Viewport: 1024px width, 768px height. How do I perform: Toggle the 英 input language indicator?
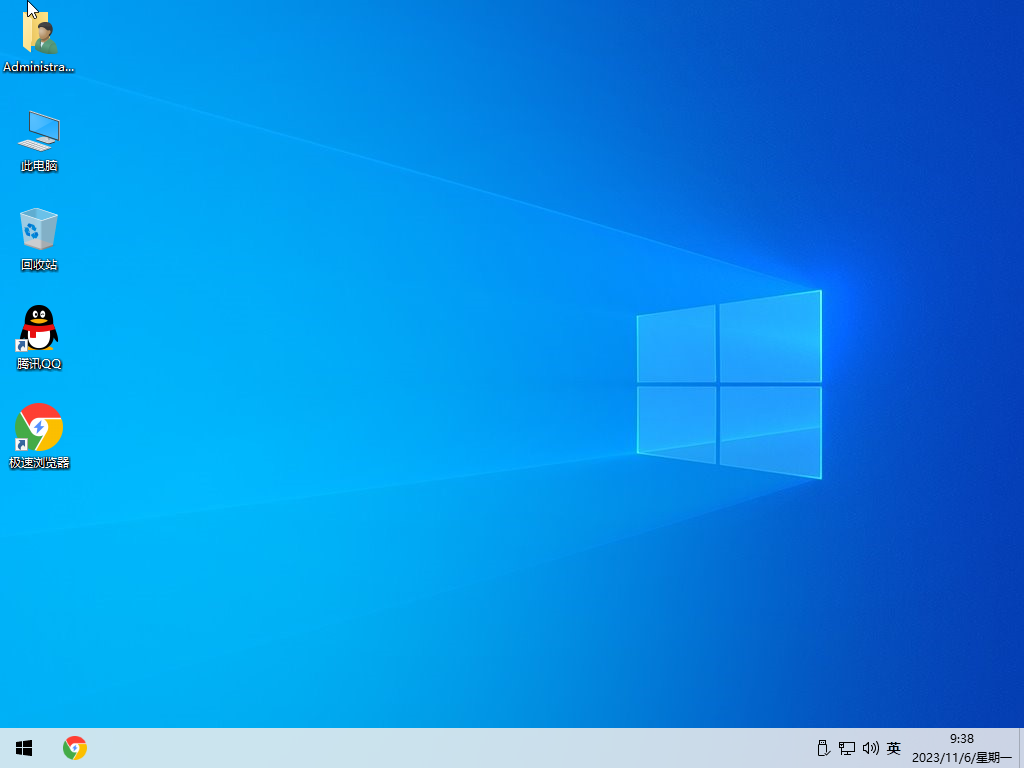[894, 748]
